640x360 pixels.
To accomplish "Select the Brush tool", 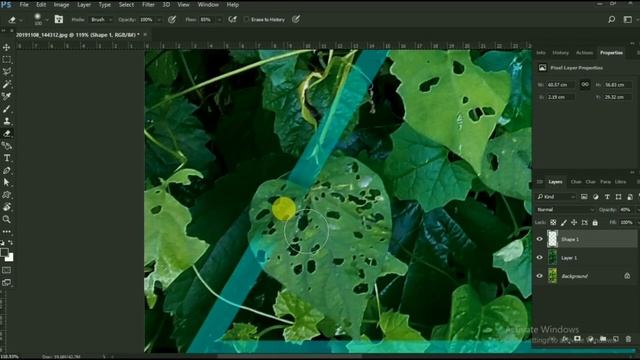I will (7, 109).
